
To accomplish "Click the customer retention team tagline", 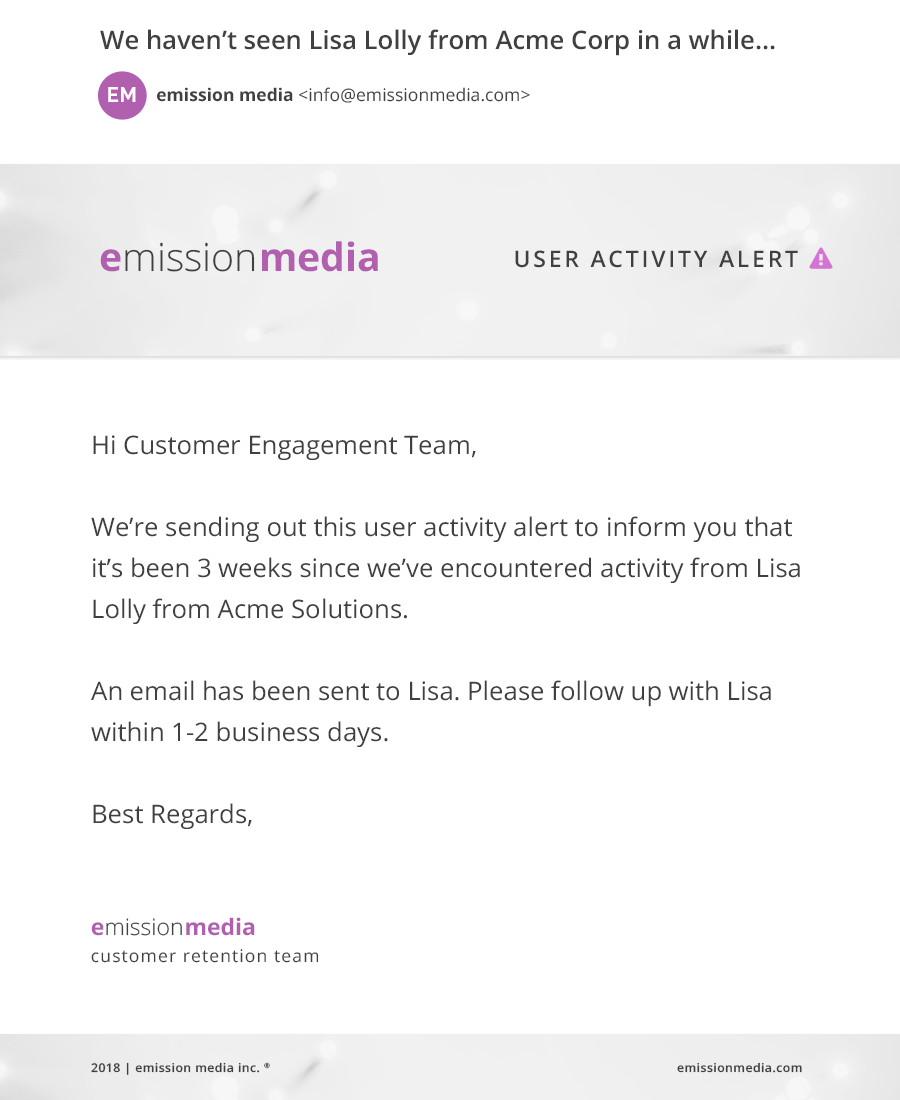I will tap(205, 956).
